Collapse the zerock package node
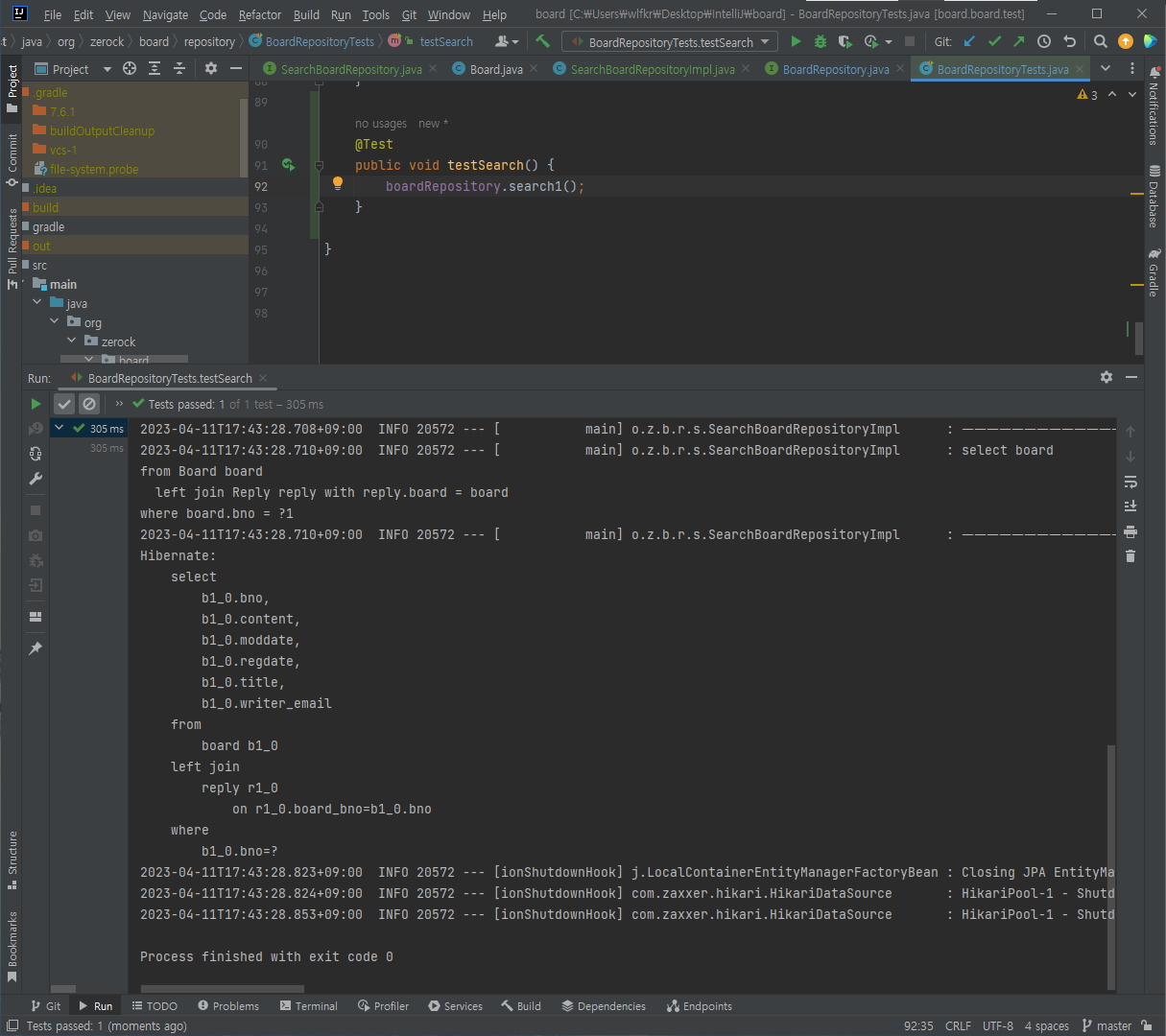 (71, 341)
